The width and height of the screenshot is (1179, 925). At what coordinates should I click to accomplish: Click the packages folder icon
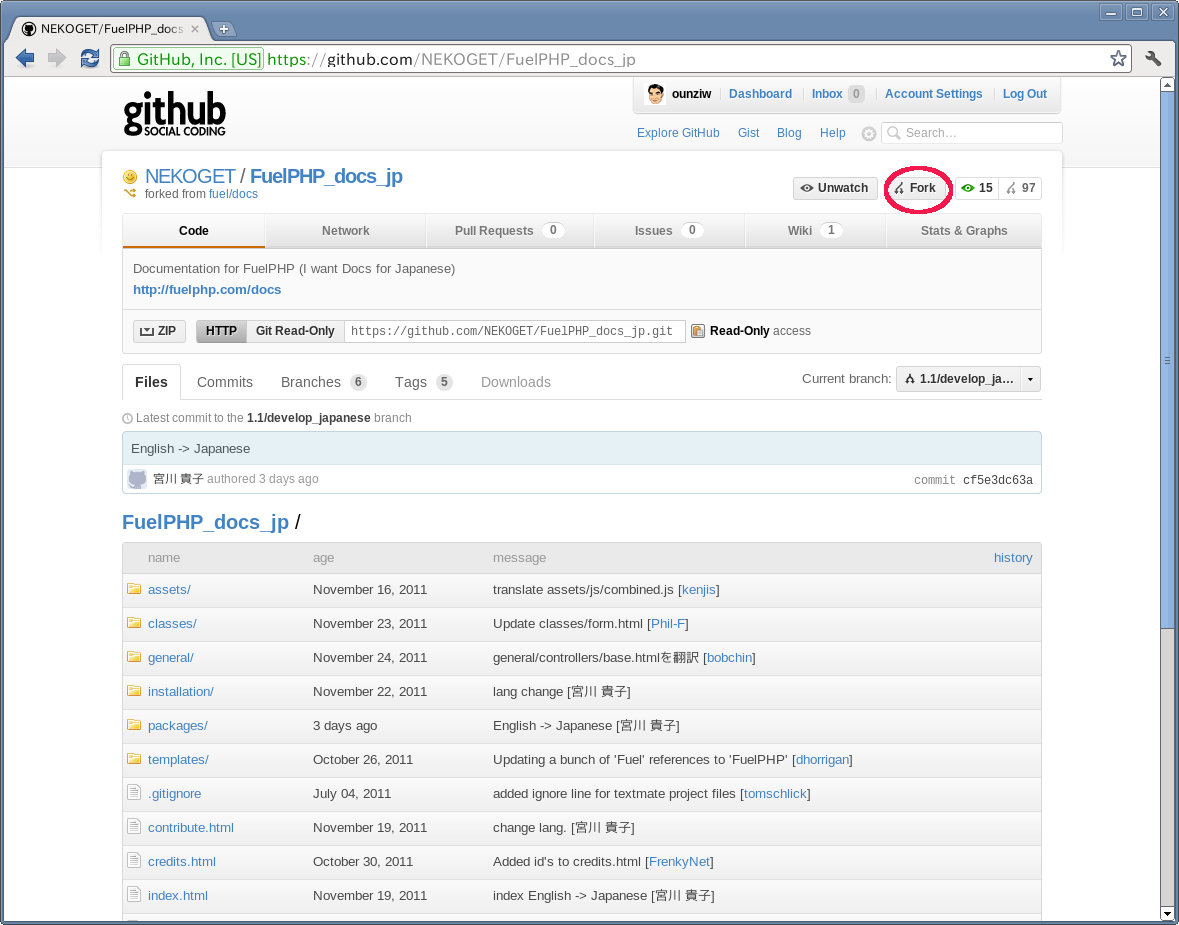click(x=134, y=725)
